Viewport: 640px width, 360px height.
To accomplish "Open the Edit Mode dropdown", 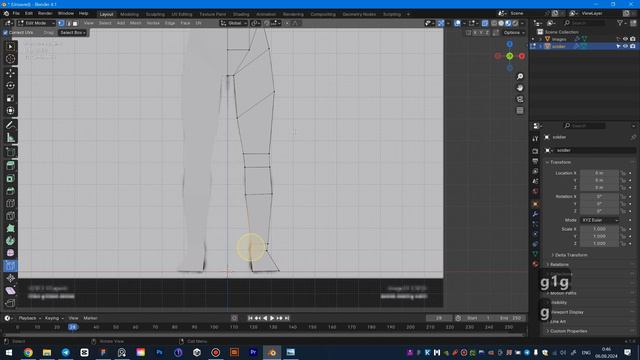I will point(36,23).
